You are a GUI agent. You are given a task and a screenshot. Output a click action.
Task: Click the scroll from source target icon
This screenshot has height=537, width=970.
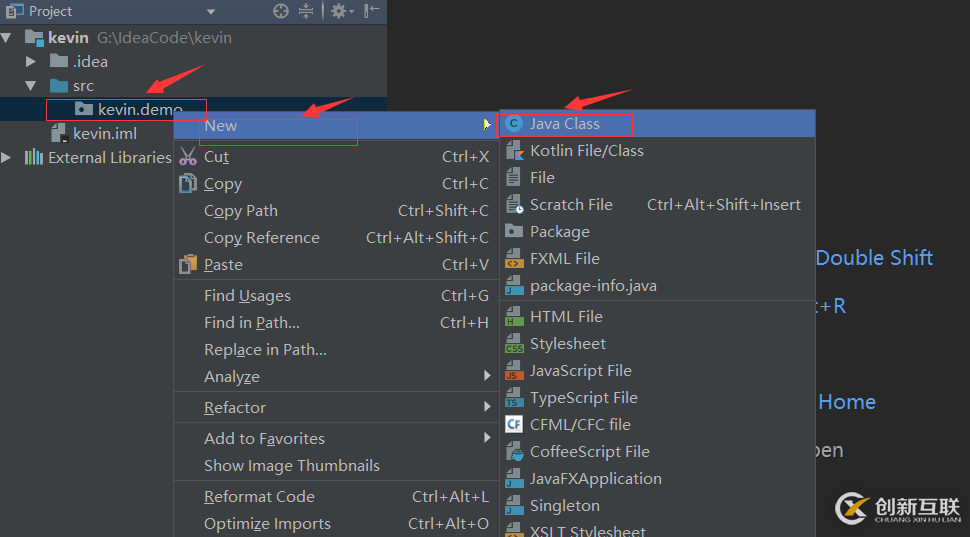pyautogui.click(x=281, y=11)
